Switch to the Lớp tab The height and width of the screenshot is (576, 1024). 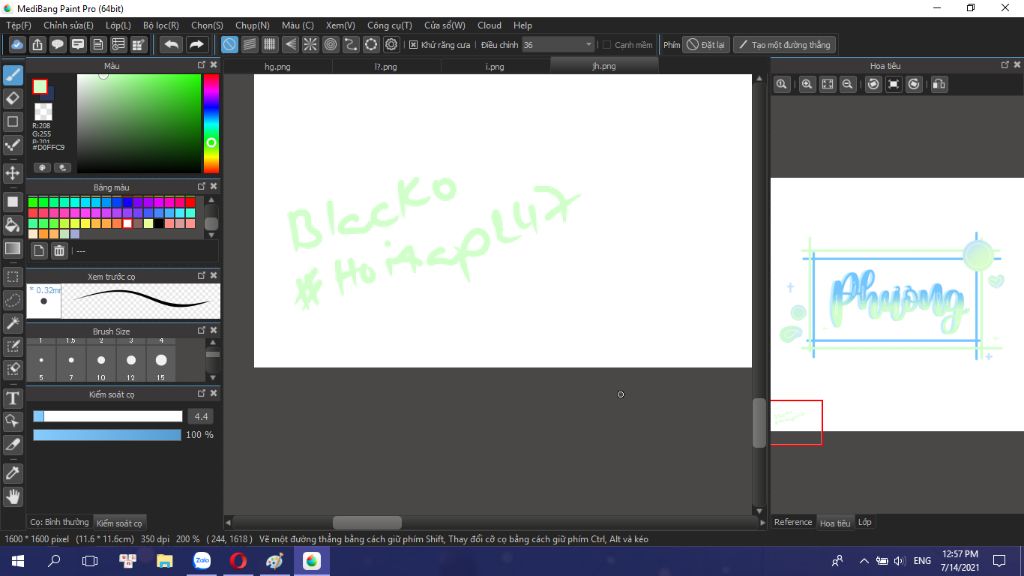(x=865, y=522)
